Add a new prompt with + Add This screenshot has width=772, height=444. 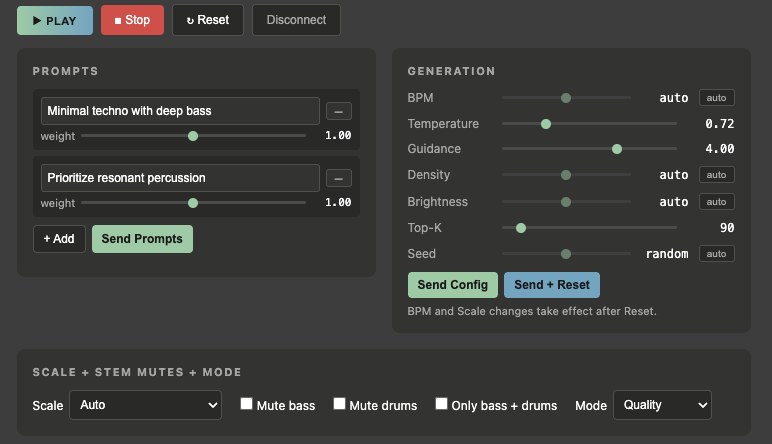point(59,239)
